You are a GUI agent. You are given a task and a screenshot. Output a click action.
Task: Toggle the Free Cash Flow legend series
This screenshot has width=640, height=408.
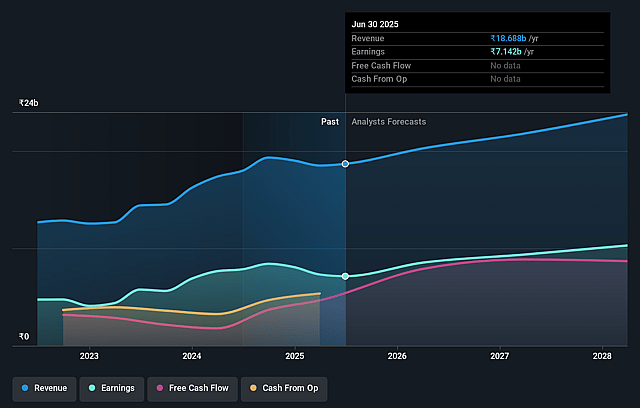tap(193, 388)
